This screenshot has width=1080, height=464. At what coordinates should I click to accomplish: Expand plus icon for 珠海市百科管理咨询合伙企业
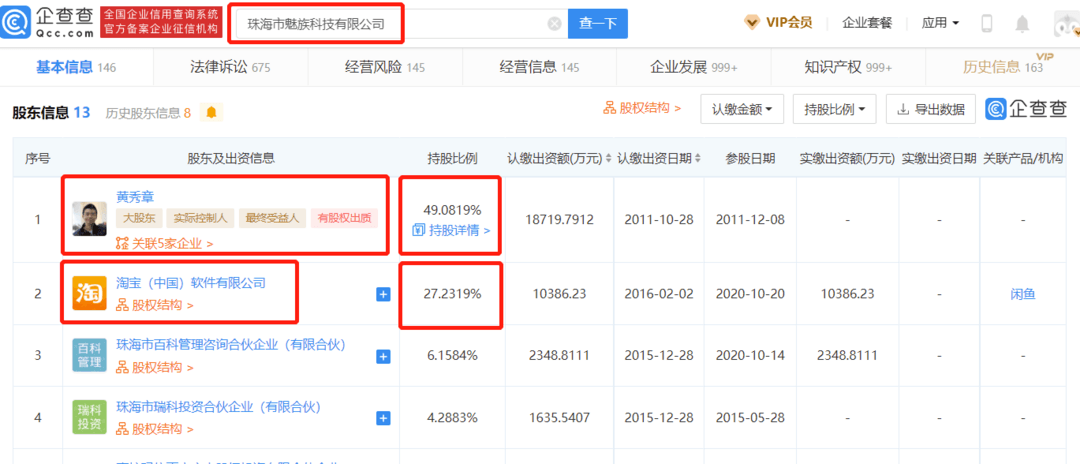point(384,356)
